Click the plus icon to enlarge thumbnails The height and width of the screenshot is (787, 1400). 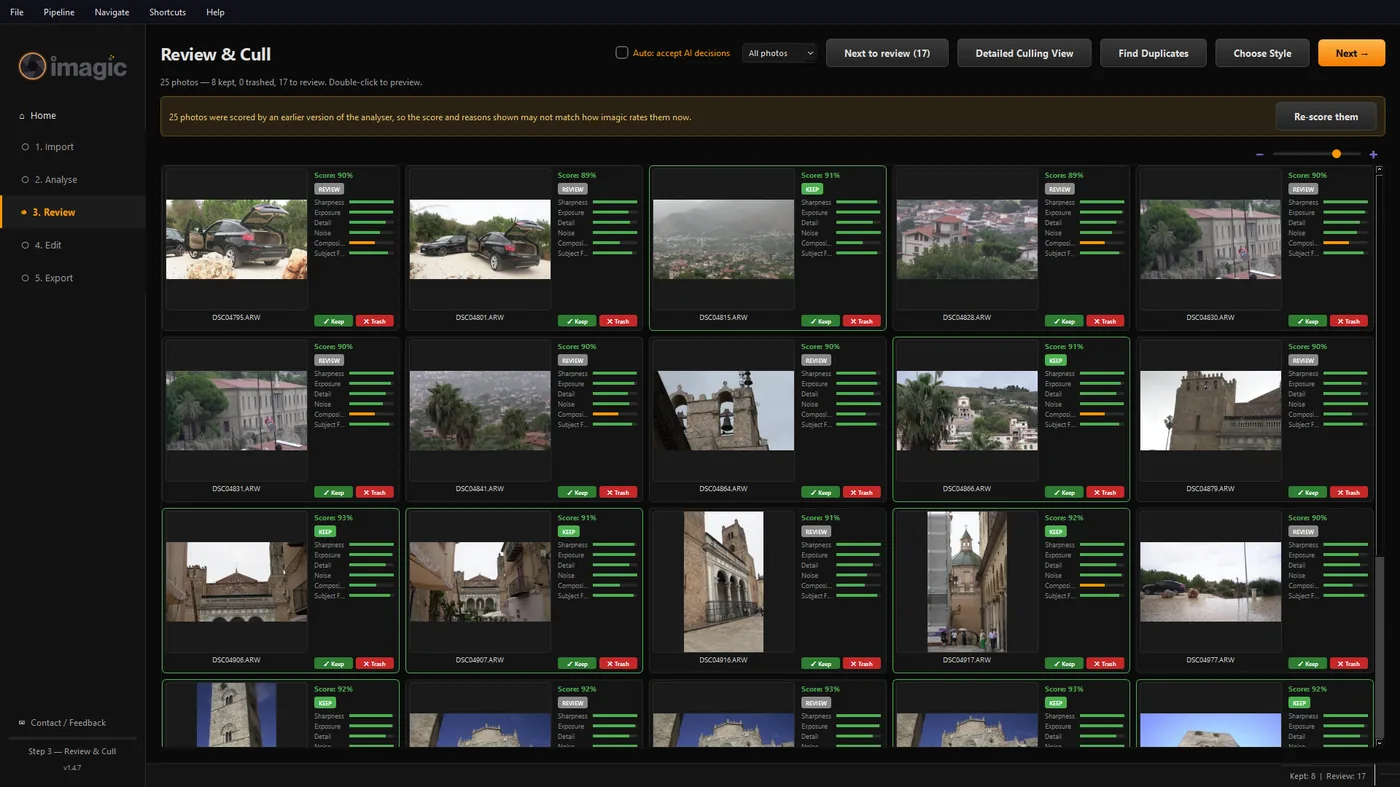pos(1373,154)
